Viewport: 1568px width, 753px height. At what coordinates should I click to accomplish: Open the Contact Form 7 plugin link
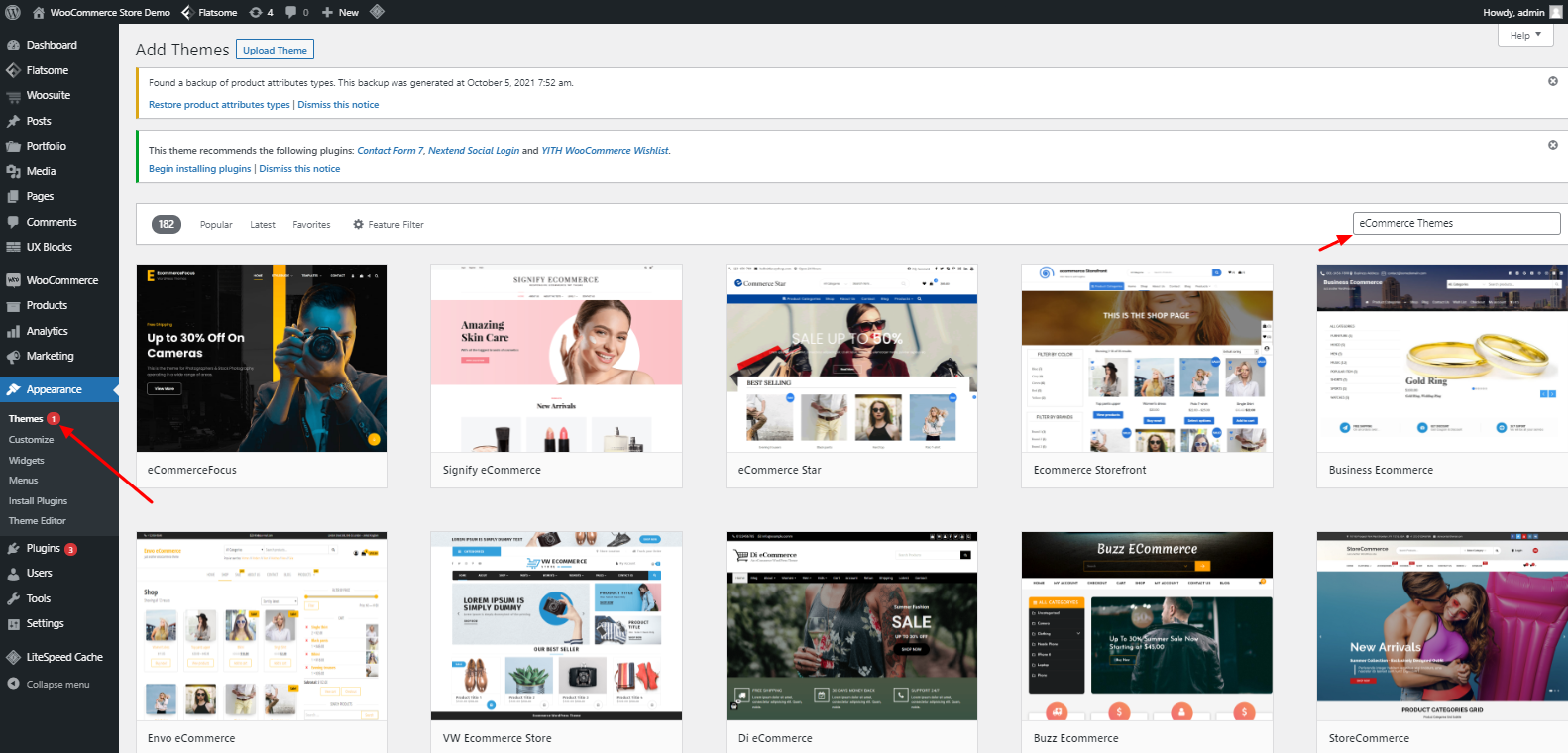(390, 151)
